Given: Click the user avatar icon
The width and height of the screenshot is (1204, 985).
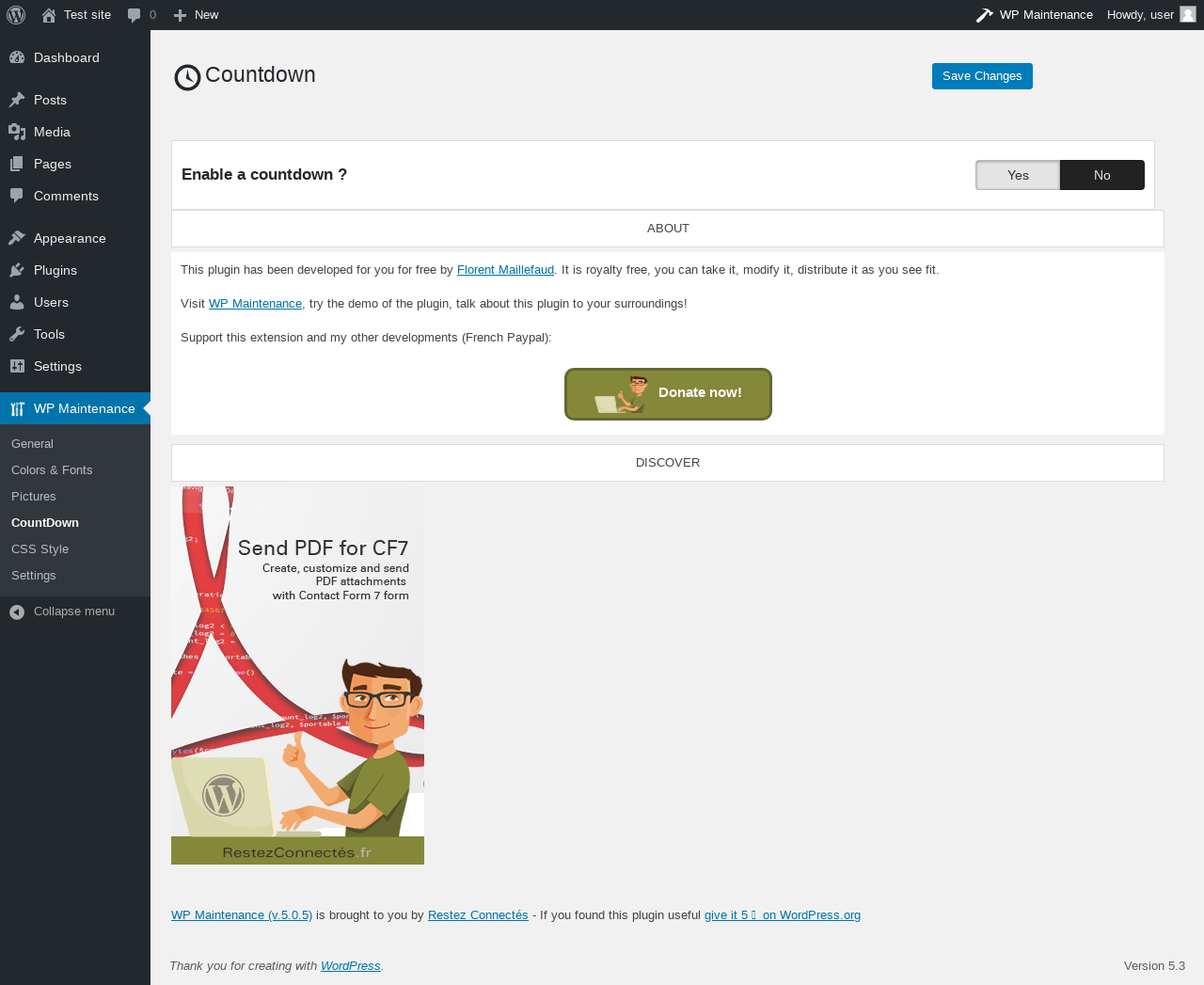Looking at the screenshot, I should pyautogui.click(x=1188, y=15).
